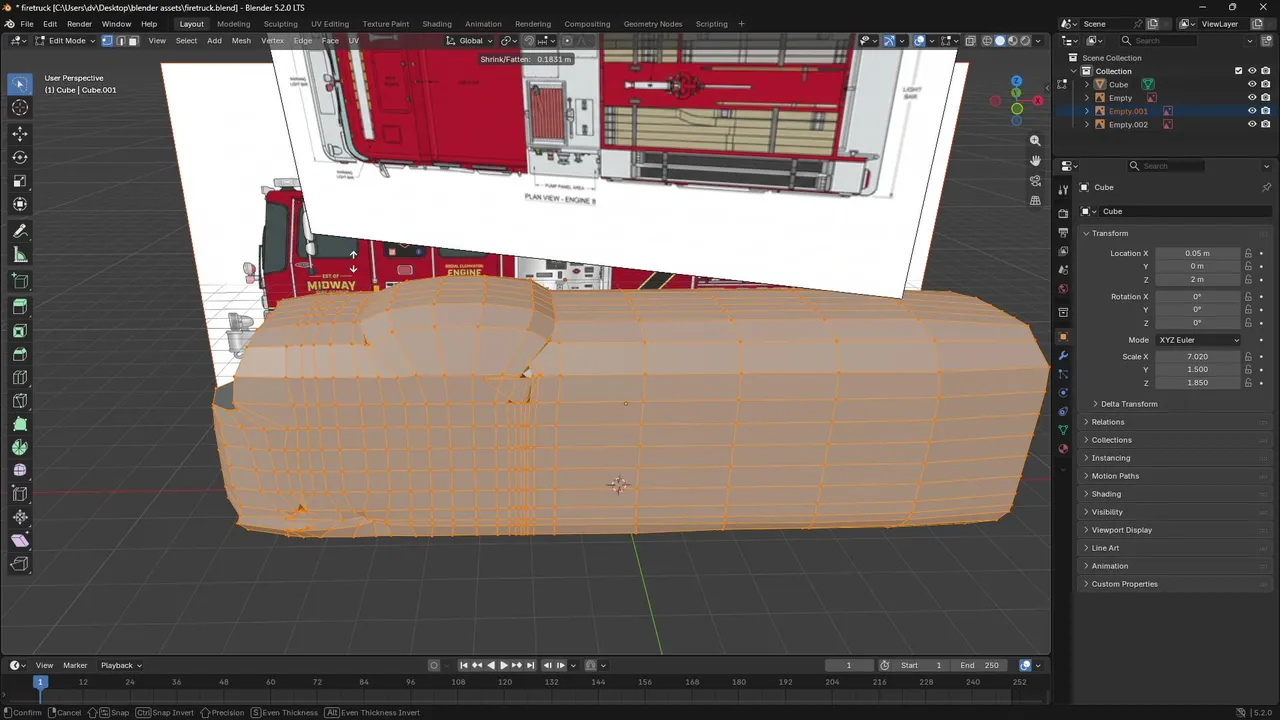Viewport: 1280px width, 720px height.
Task: Select the Shrink/Fatten tool
Action: (x=20, y=517)
